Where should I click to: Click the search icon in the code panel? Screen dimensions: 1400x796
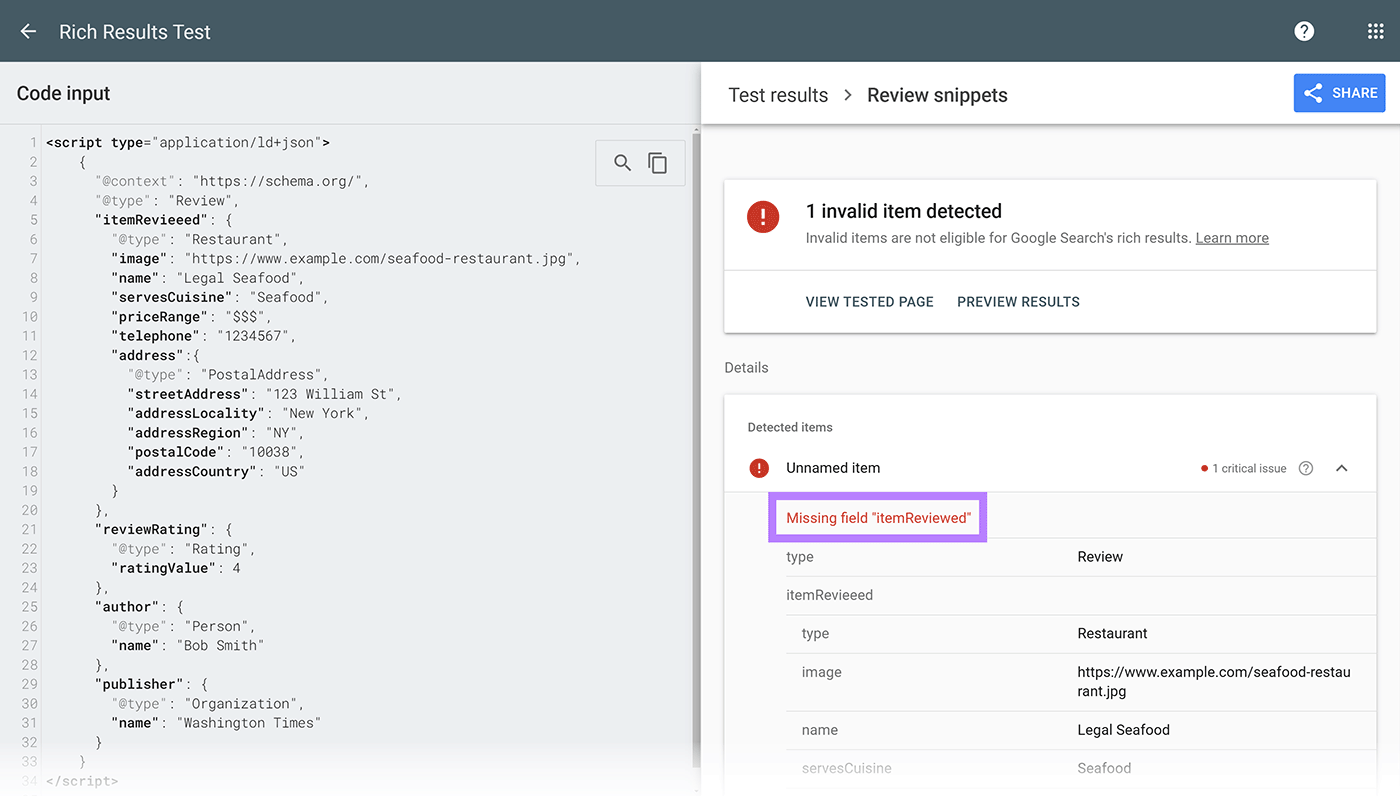[x=622, y=162]
